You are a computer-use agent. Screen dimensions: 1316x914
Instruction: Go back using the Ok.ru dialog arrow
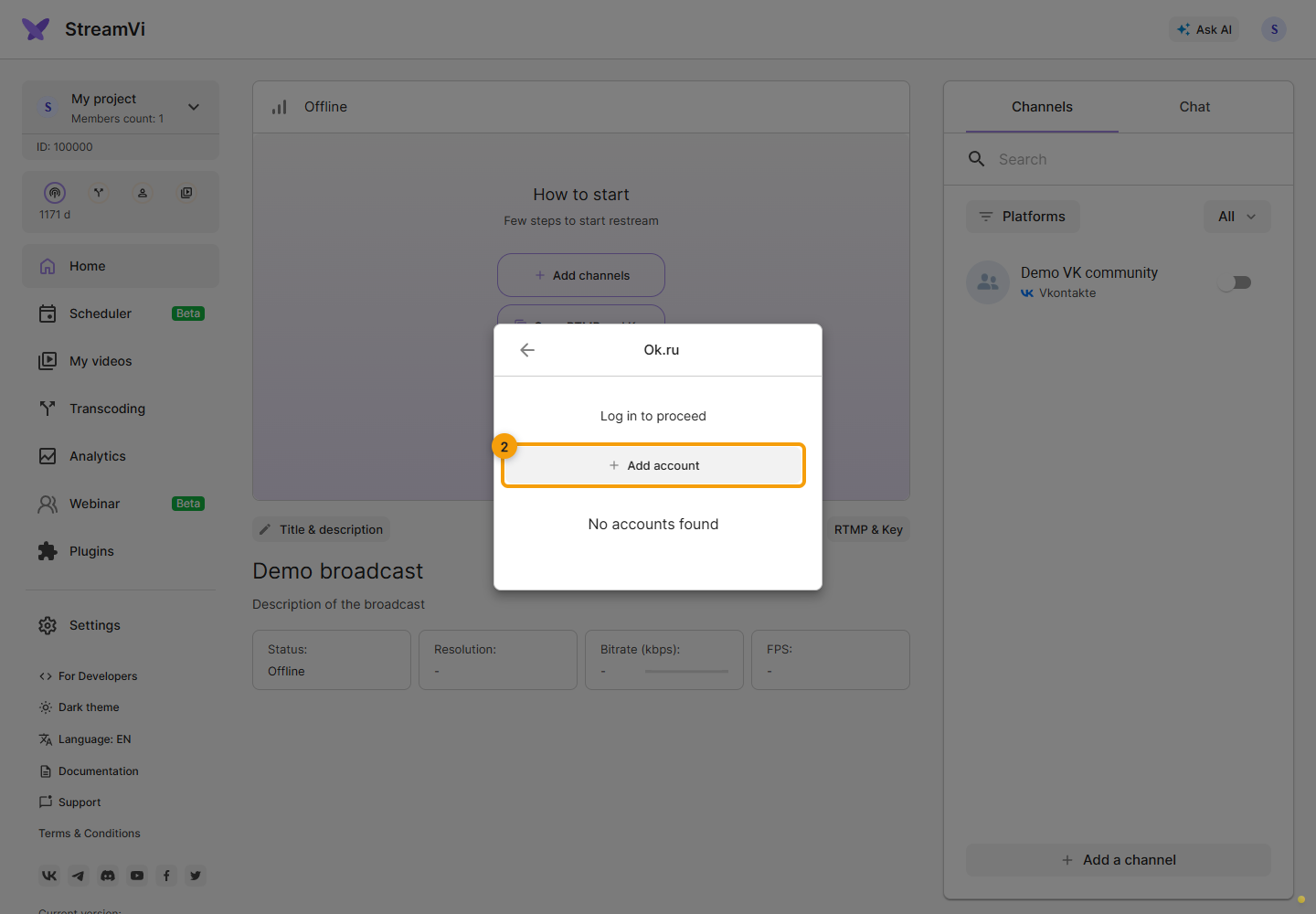(527, 350)
